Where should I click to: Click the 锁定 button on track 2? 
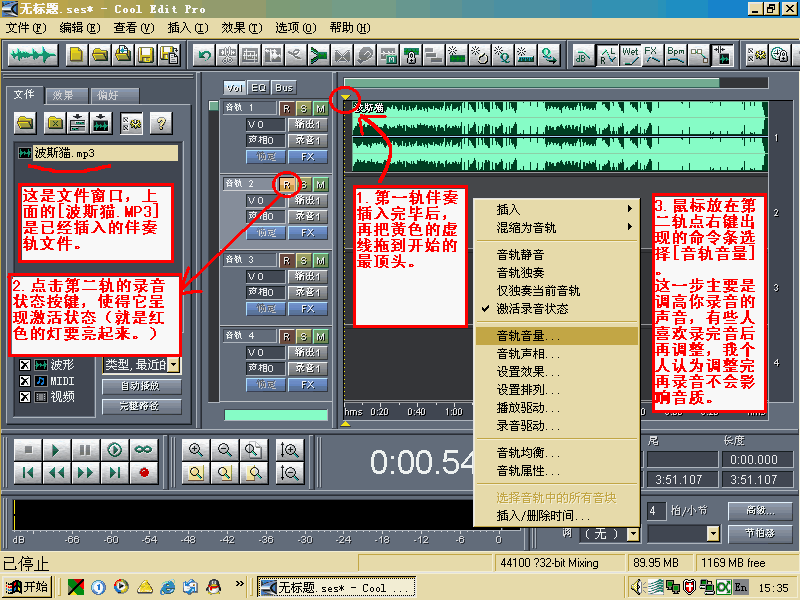(265, 233)
